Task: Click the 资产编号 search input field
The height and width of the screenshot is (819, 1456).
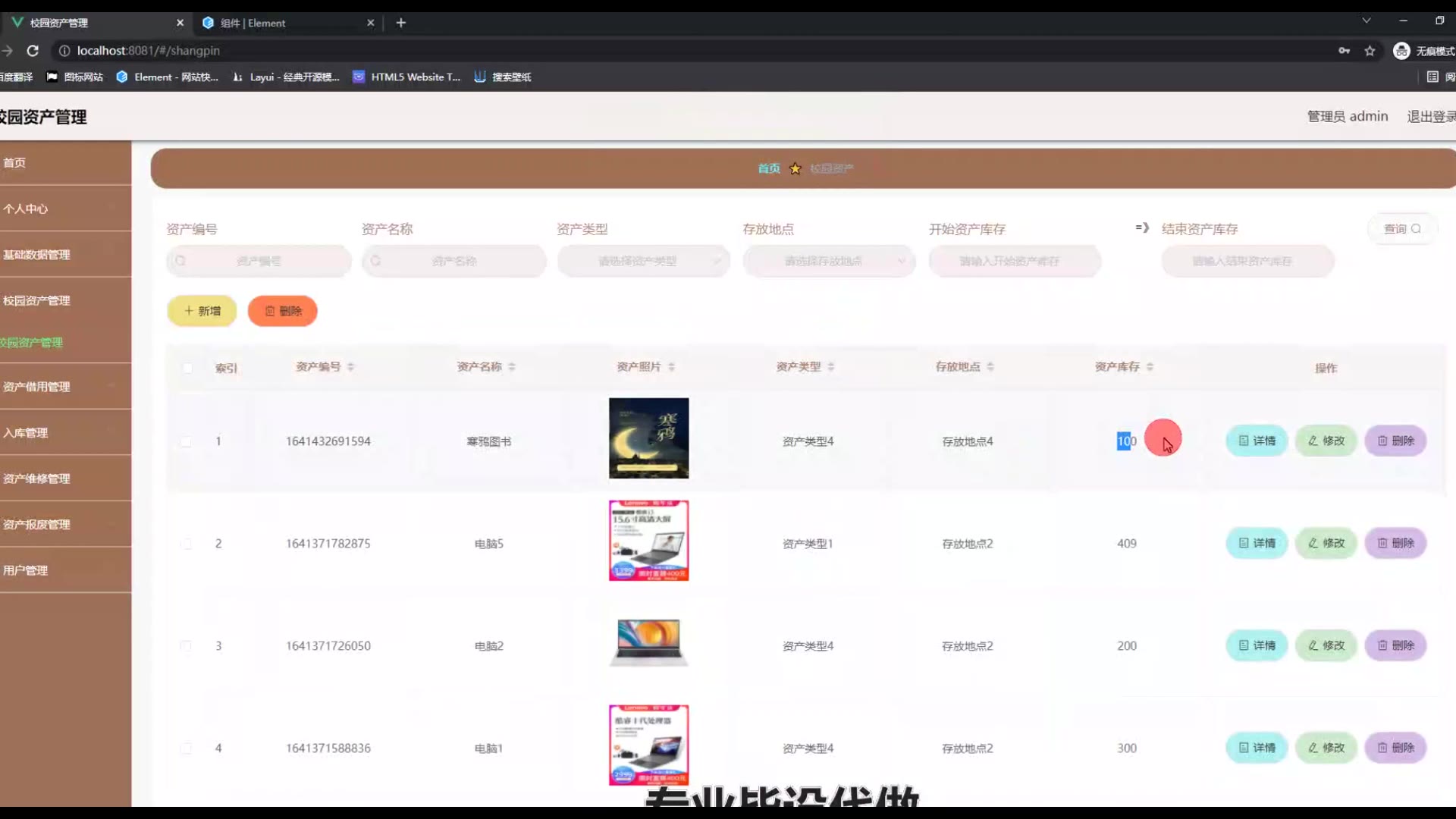Action: click(x=259, y=261)
